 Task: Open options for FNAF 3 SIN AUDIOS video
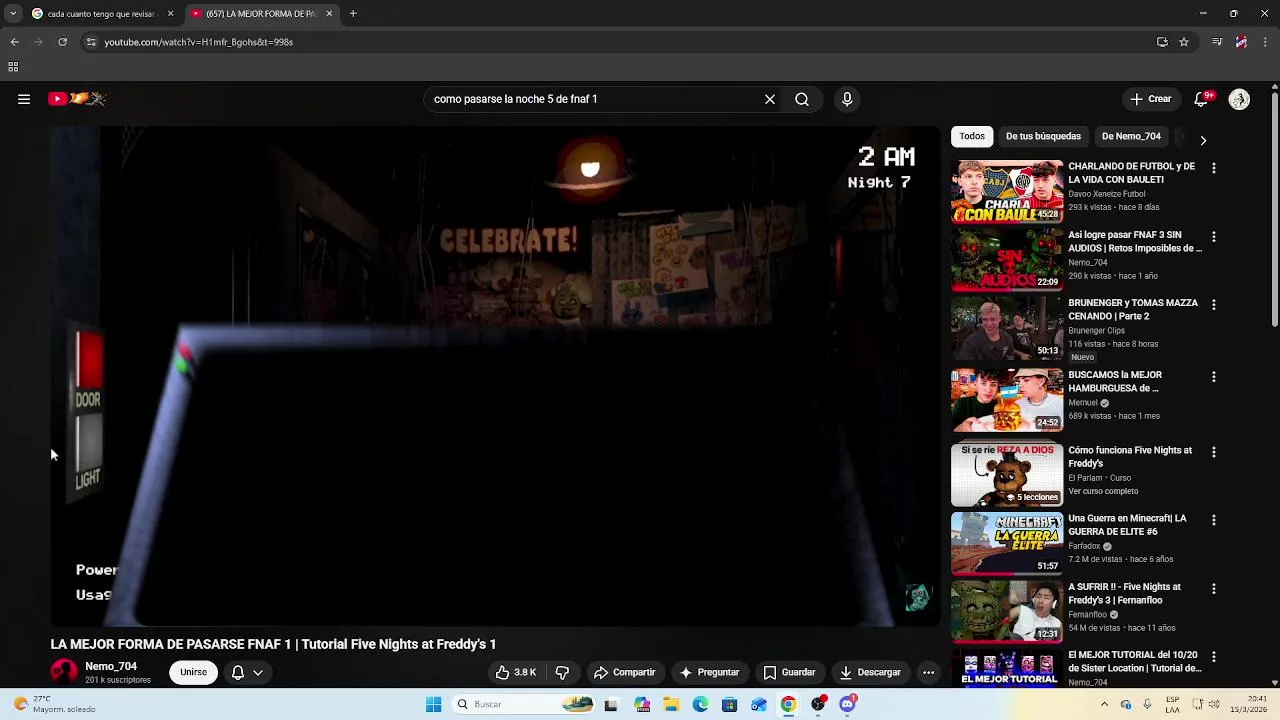pyautogui.click(x=1214, y=237)
